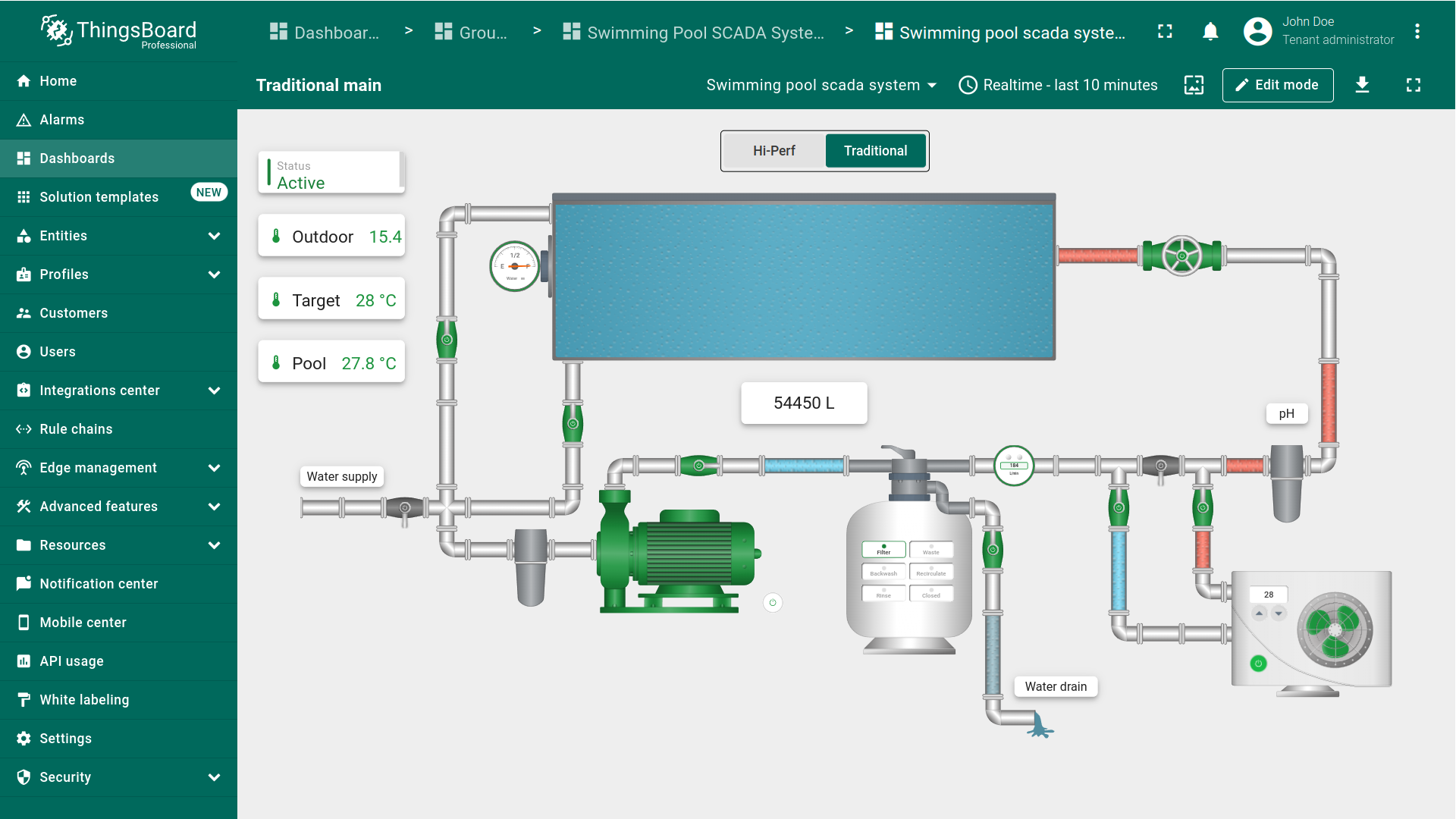
Task: Open the update dashboard image icon
Action: [1194, 85]
